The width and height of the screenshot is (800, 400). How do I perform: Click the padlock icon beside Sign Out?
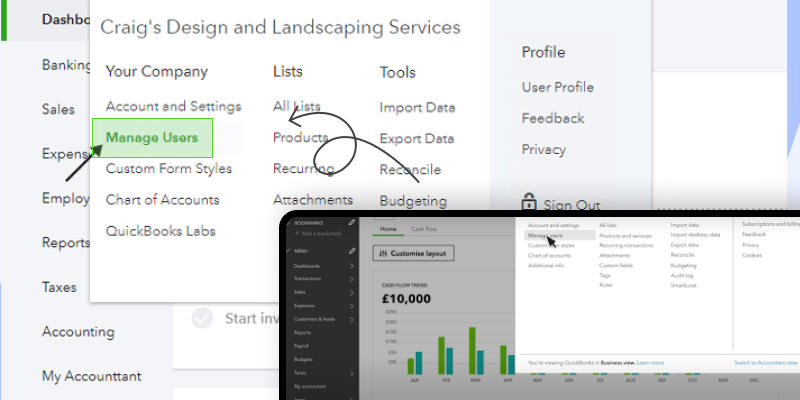(529, 202)
